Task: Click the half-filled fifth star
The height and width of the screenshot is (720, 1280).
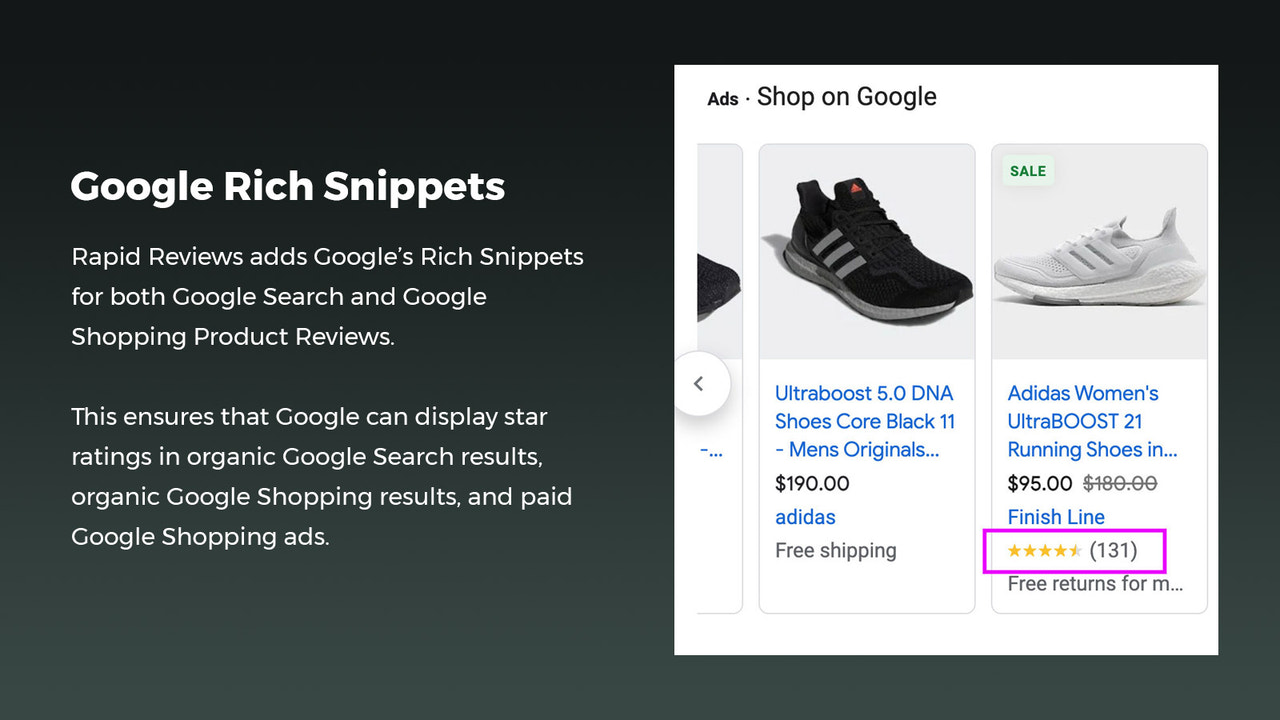Action: pos(1077,550)
